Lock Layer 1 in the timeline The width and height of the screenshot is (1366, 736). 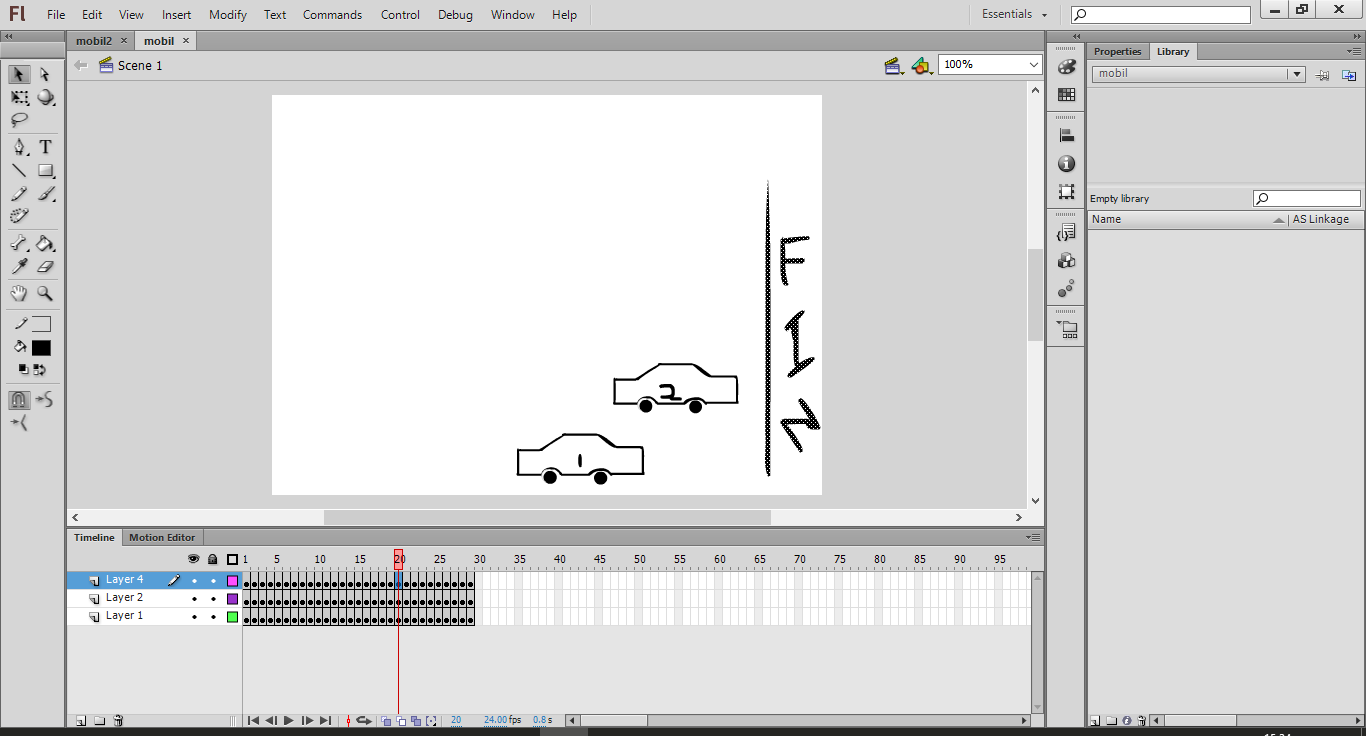coord(211,615)
